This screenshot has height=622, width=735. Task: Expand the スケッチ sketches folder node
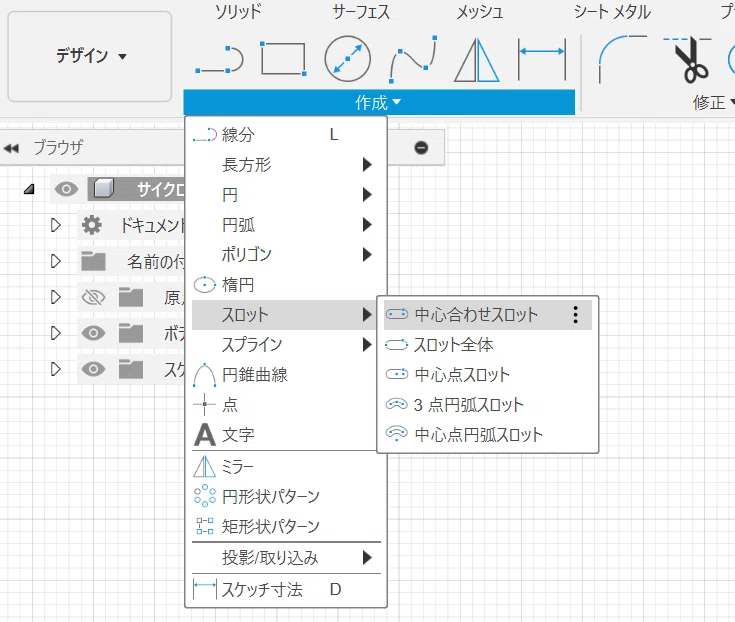56,369
